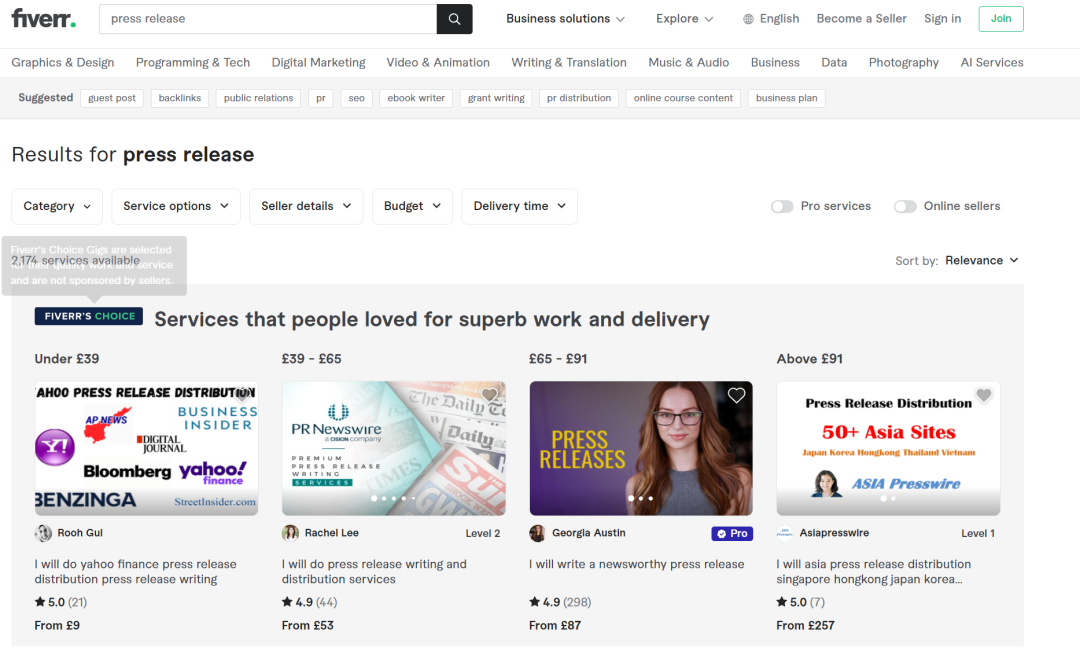Screen dimensions: 1080x655
Task: Open the Video & Animation category
Action: [x=438, y=63]
